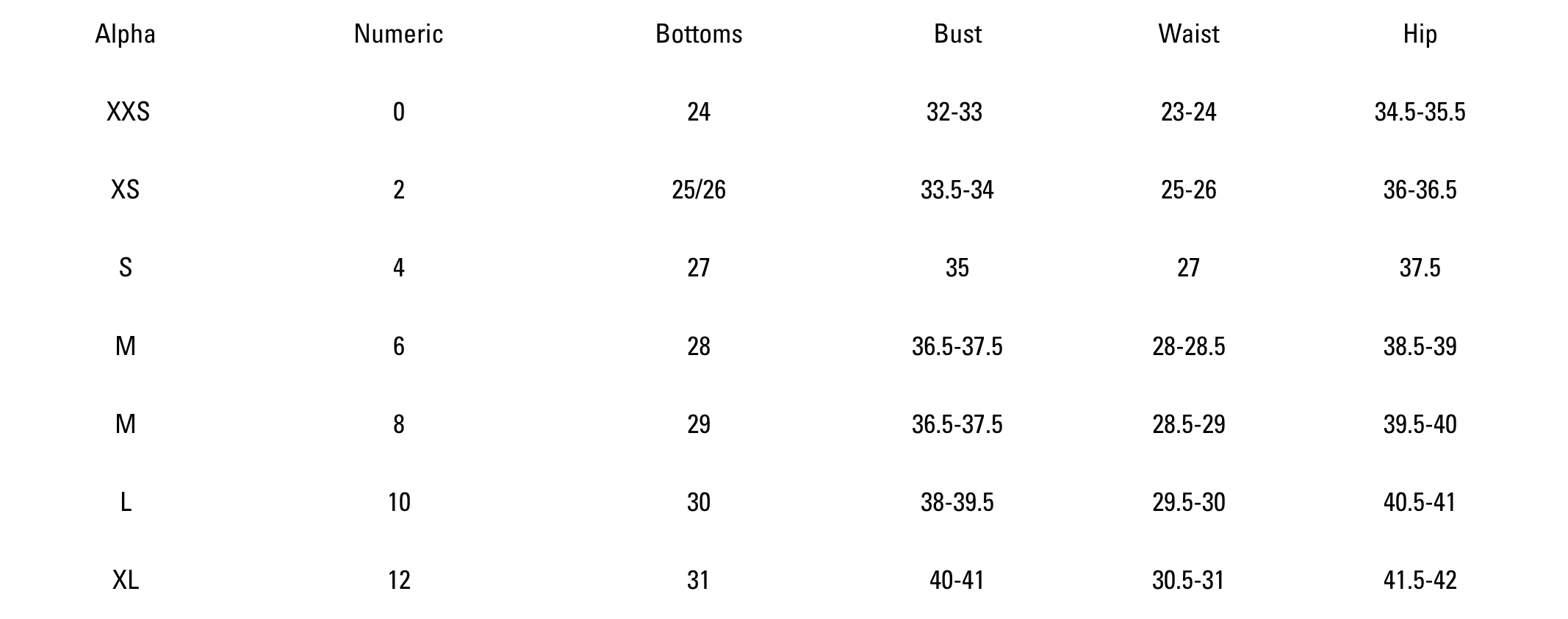The width and height of the screenshot is (1568, 619).
Task: Select the 41.5-42 hip measurement
Action: point(1420,580)
